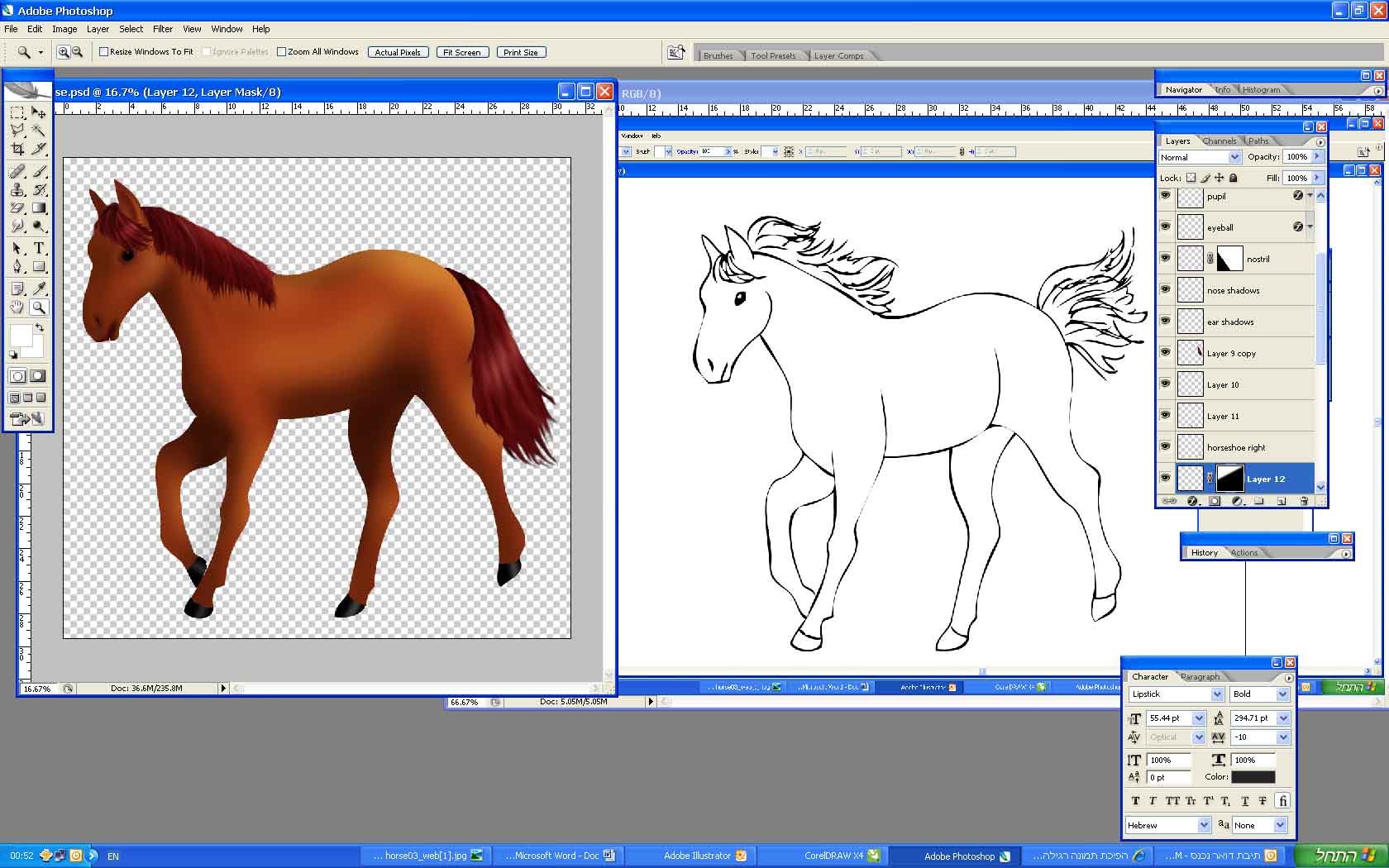
Task: Delete layer using trash icon in Layers panel
Action: (1304, 501)
